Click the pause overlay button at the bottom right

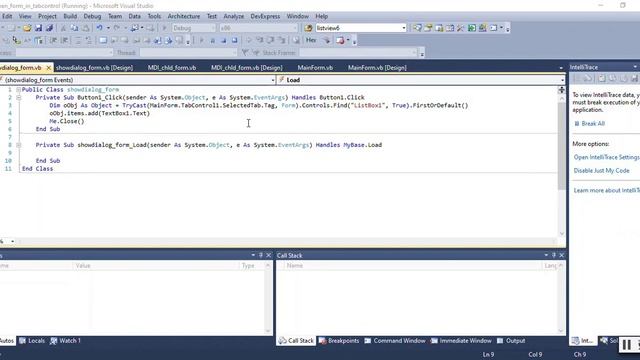(x=627, y=345)
